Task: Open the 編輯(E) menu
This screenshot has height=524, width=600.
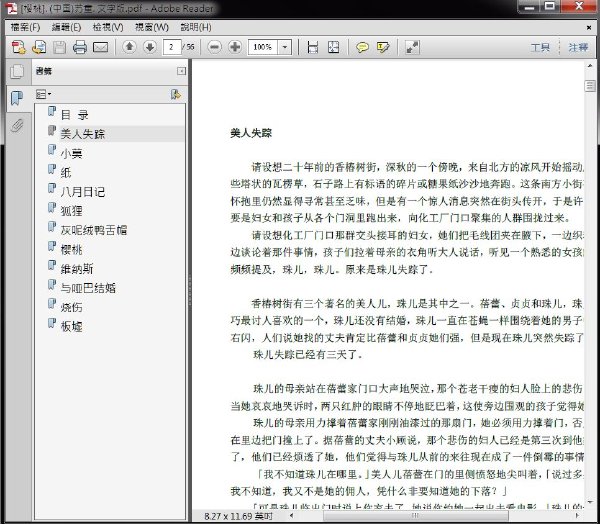Action: [66, 27]
